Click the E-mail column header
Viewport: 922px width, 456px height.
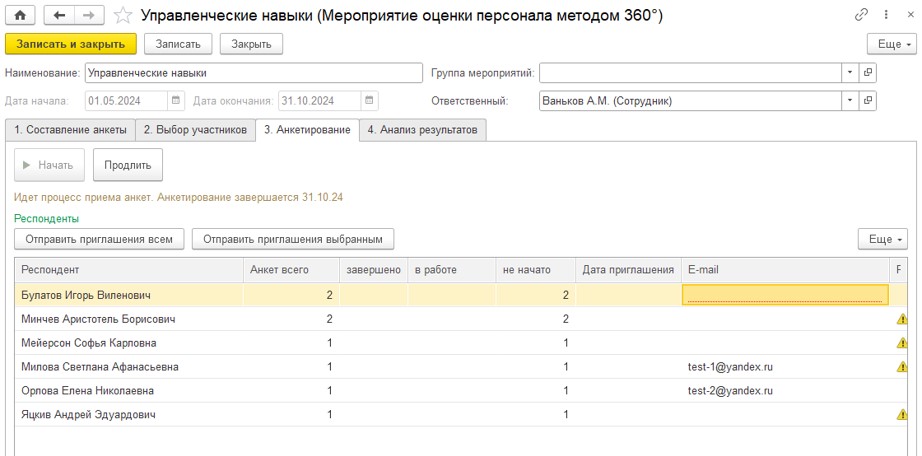785,270
